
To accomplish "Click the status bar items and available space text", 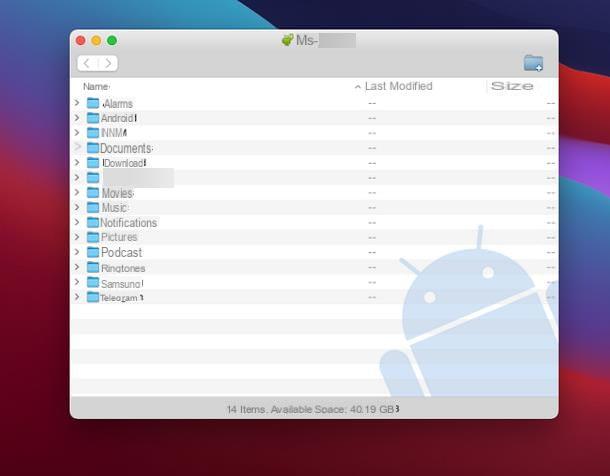I will click(x=313, y=409).
